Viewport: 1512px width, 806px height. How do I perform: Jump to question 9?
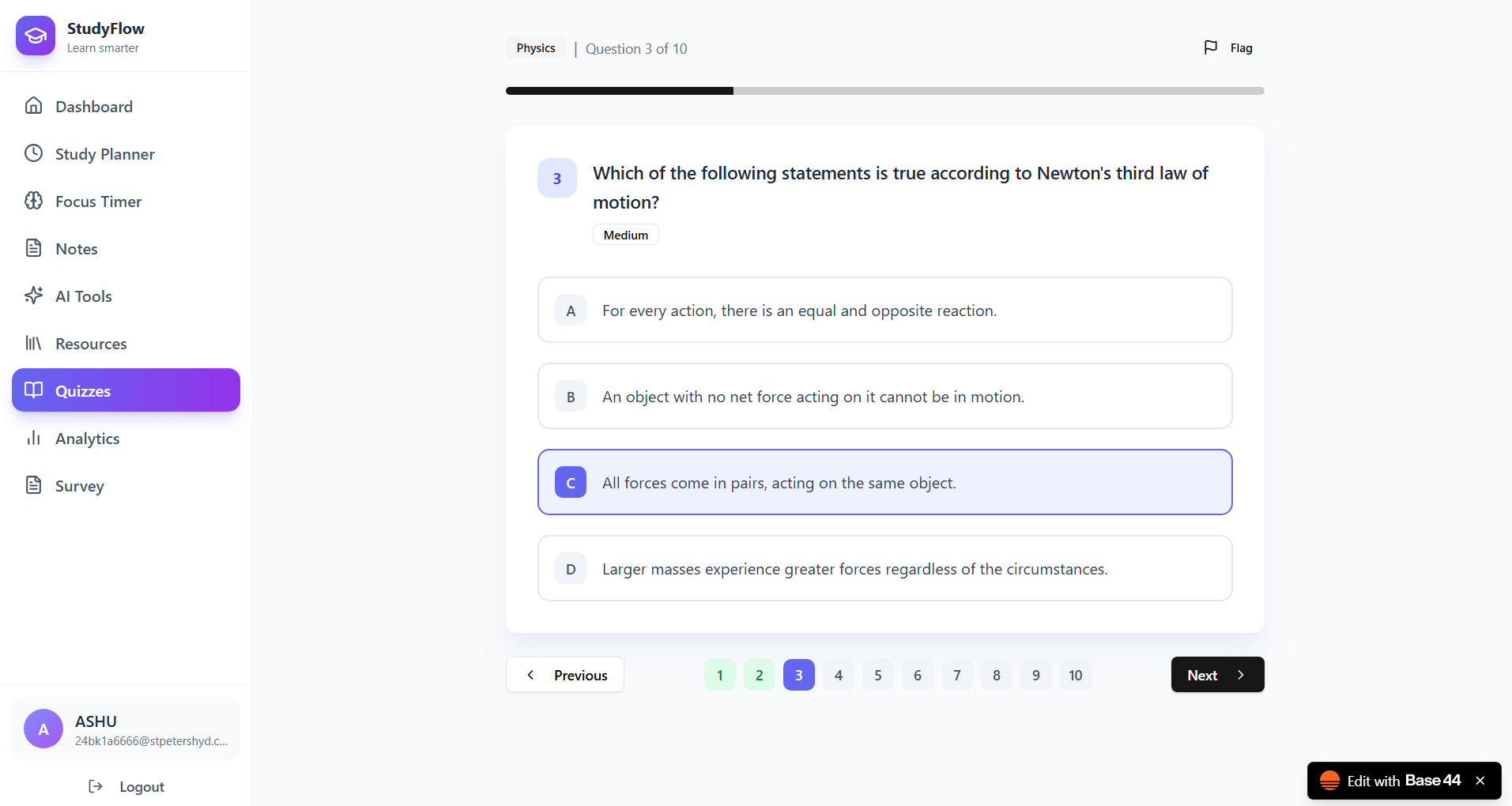(1036, 675)
